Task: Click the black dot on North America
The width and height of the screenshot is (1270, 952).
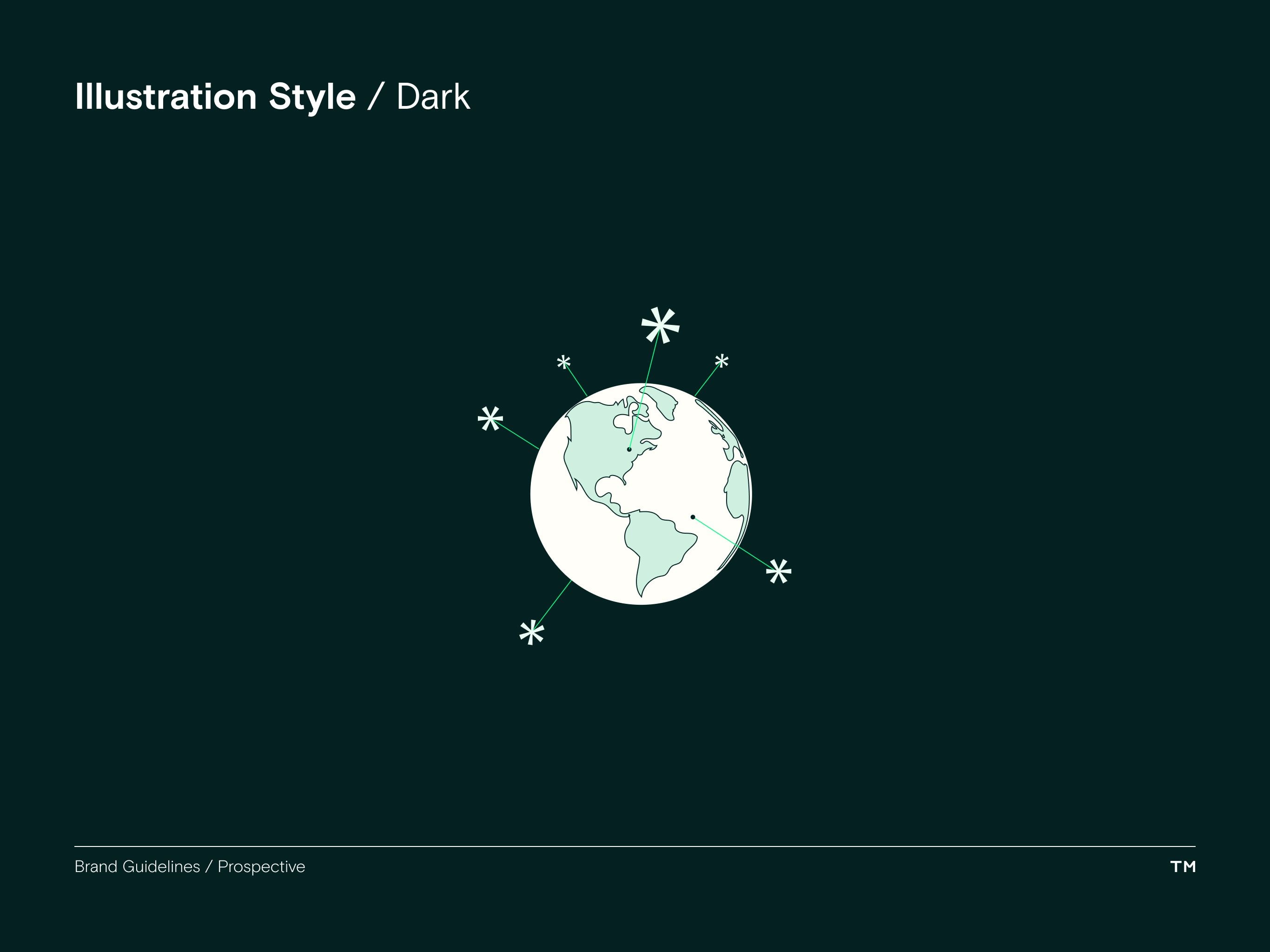Action: click(x=629, y=449)
